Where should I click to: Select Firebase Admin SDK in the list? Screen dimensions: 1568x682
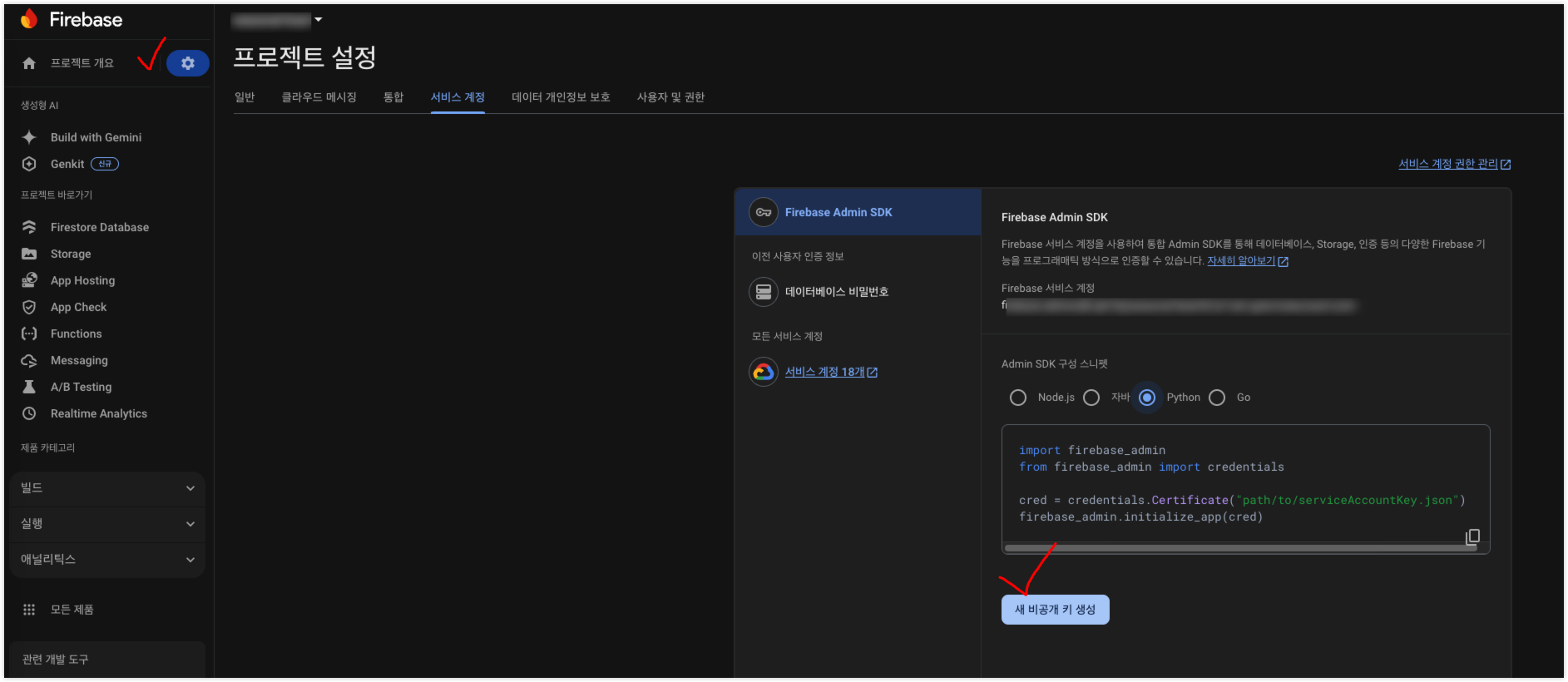click(x=858, y=212)
